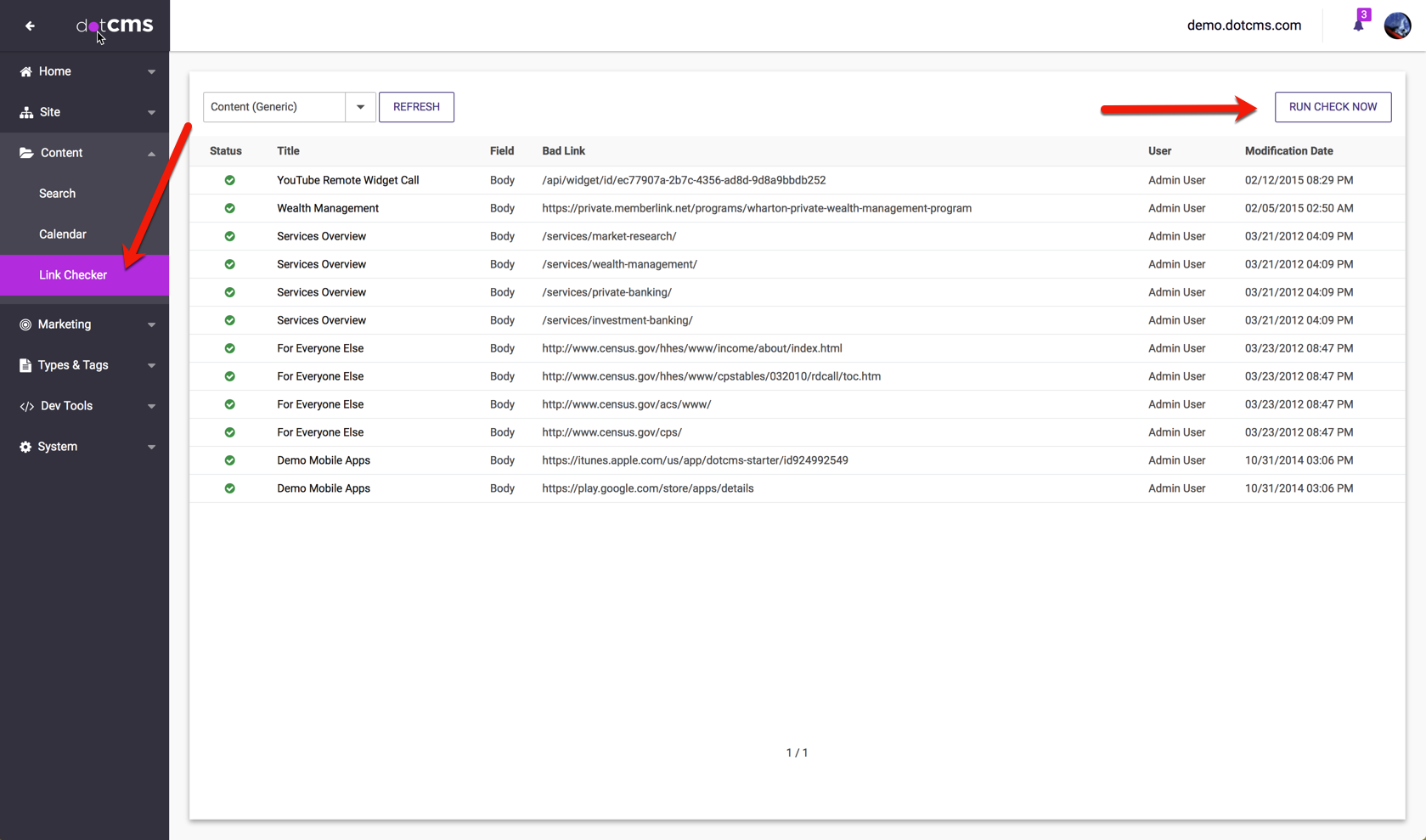Image resolution: width=1426 pixels, height=840 pixels.
Task: Collapse the Content menu section
Action: point(151,154)
